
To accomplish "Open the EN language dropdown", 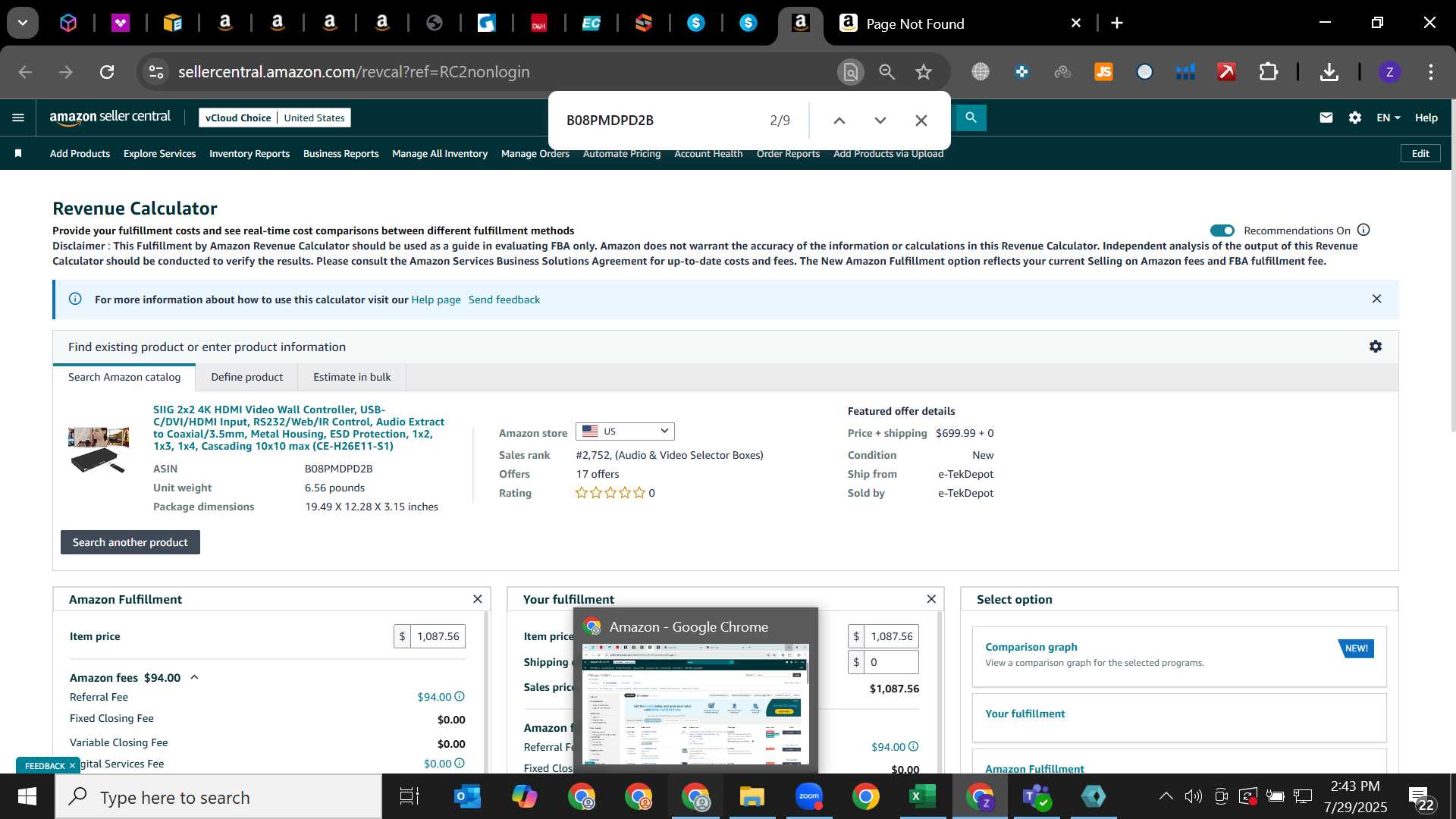I will tap(1389, 118).
